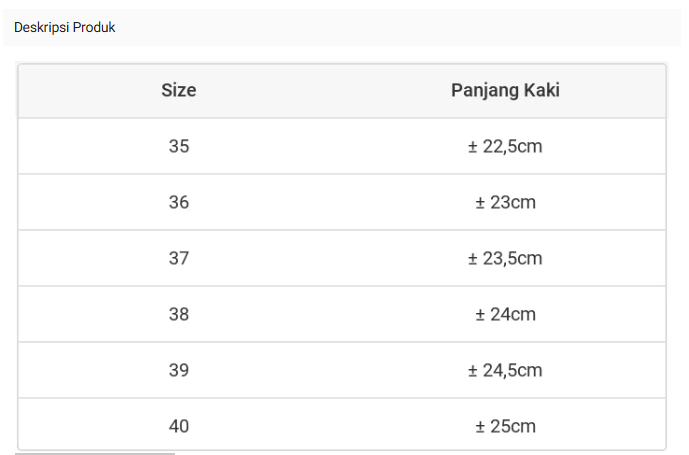Viewport: 689px width, 455px height.
Task: Click the ± 25cm foot length cell
Action: pos(505,427)
